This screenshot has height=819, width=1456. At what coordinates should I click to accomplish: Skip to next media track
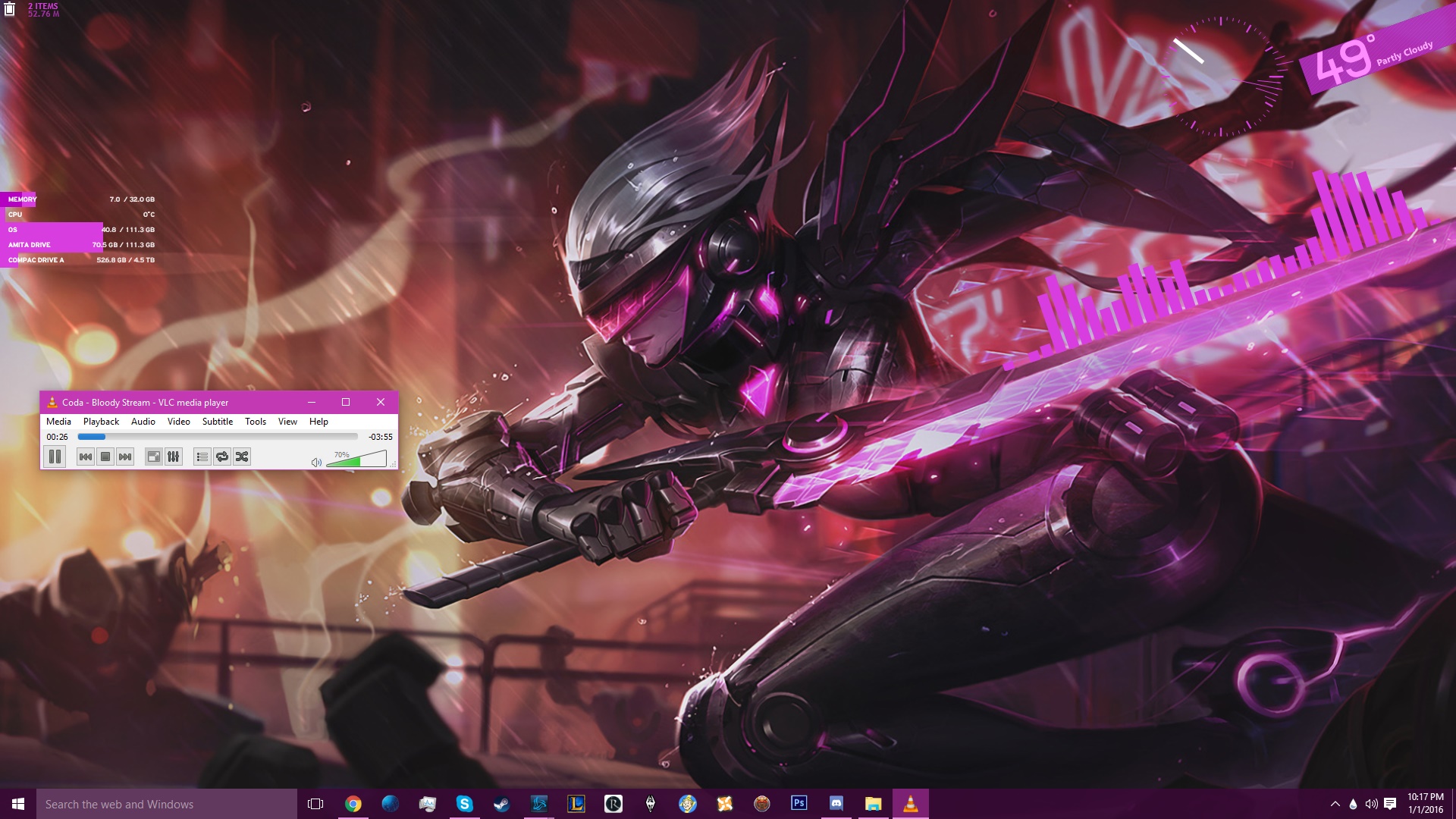[x=125, y=457]
